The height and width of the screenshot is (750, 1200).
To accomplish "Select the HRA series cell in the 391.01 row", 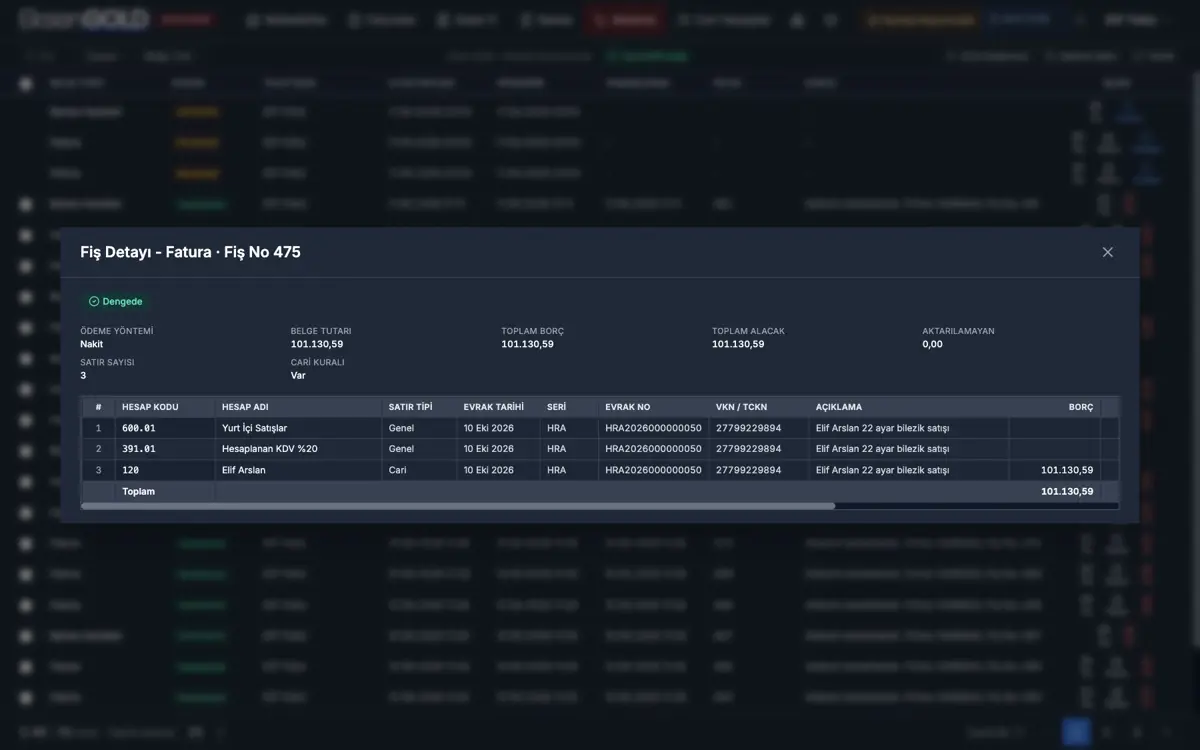I will 557,449.
